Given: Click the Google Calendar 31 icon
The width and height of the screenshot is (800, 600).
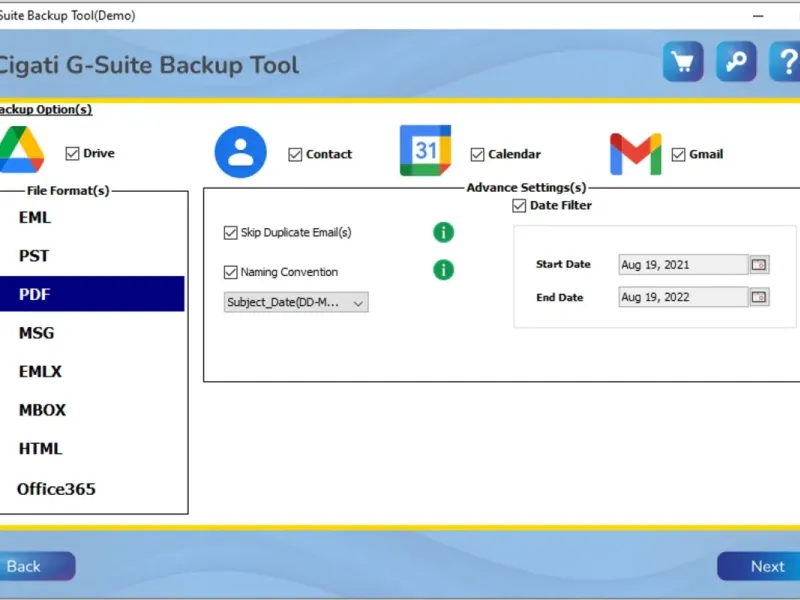Looking at the screenshot, I should [x=426, y=151].
